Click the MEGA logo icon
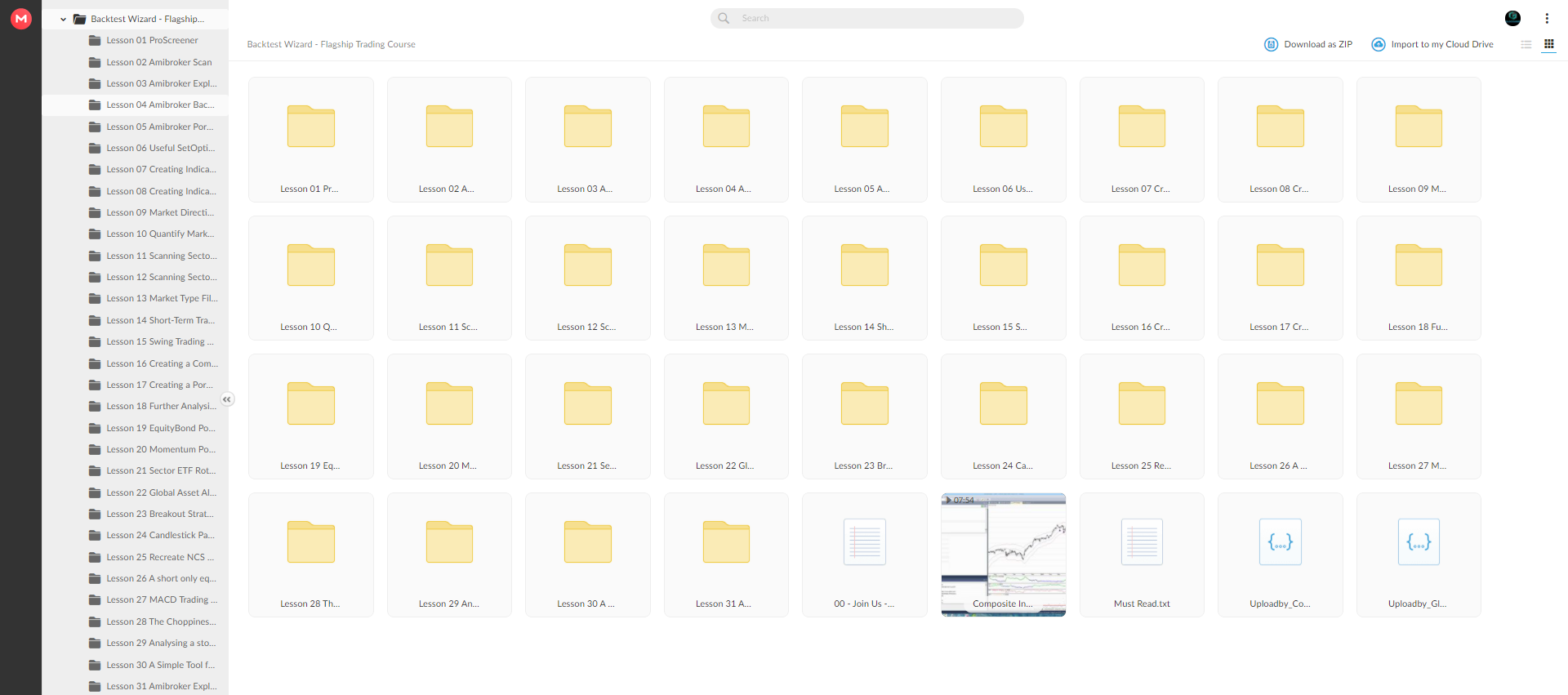Viewport: 1568px width, 695px height. coord(21,18)
